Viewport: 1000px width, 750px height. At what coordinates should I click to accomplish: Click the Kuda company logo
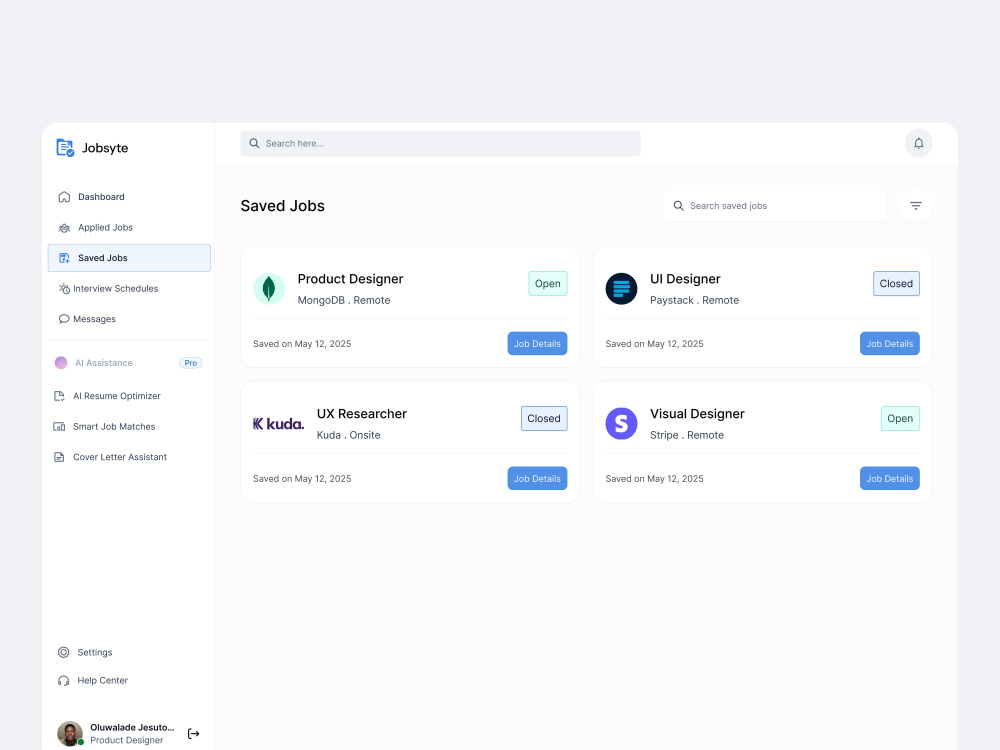[278, 423]
